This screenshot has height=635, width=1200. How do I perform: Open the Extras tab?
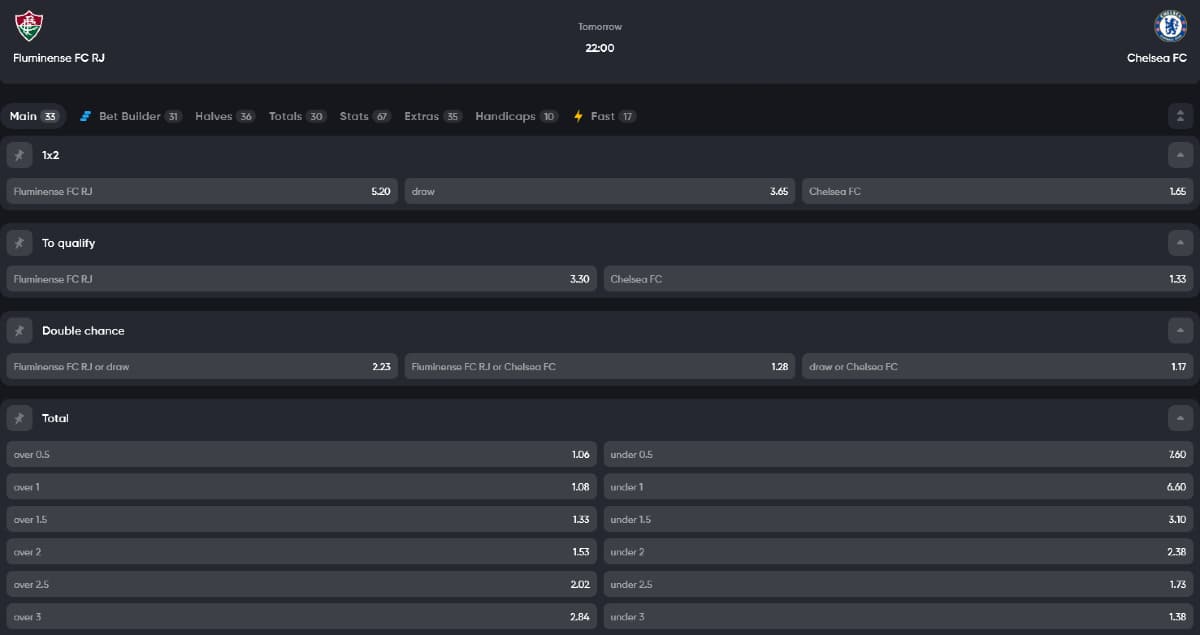[433, 116]
